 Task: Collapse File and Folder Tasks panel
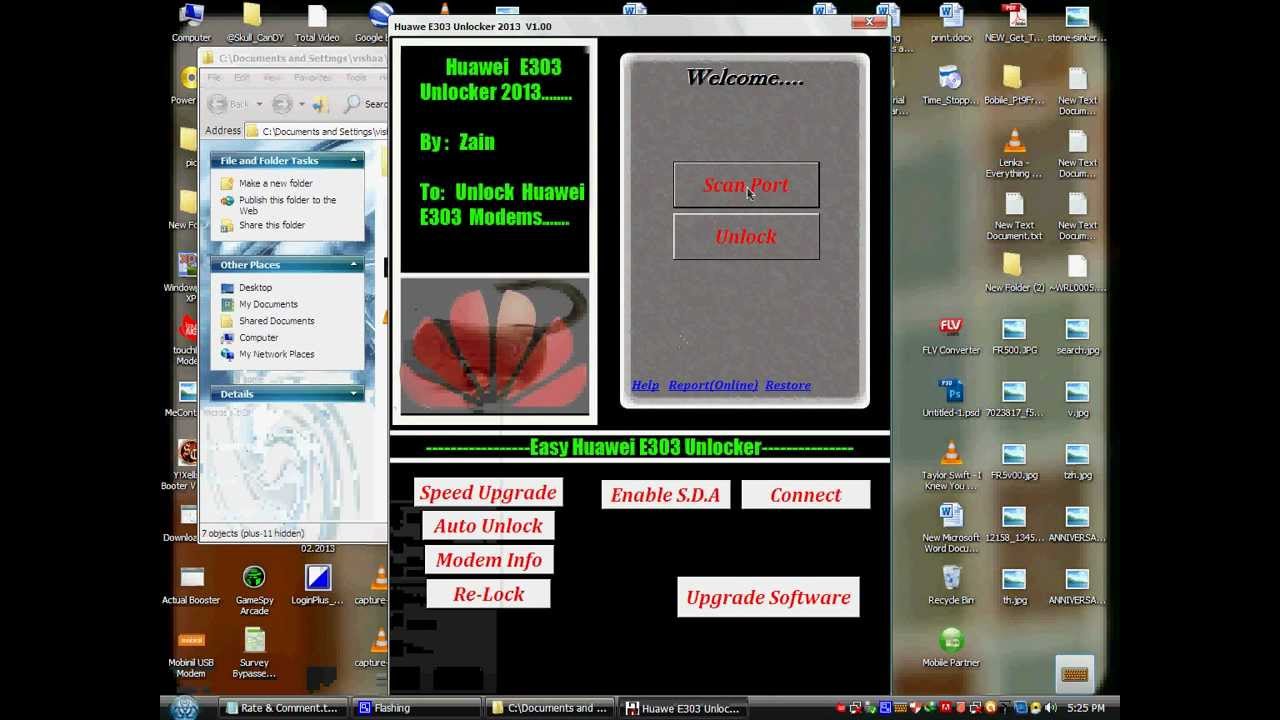point(354,160)
